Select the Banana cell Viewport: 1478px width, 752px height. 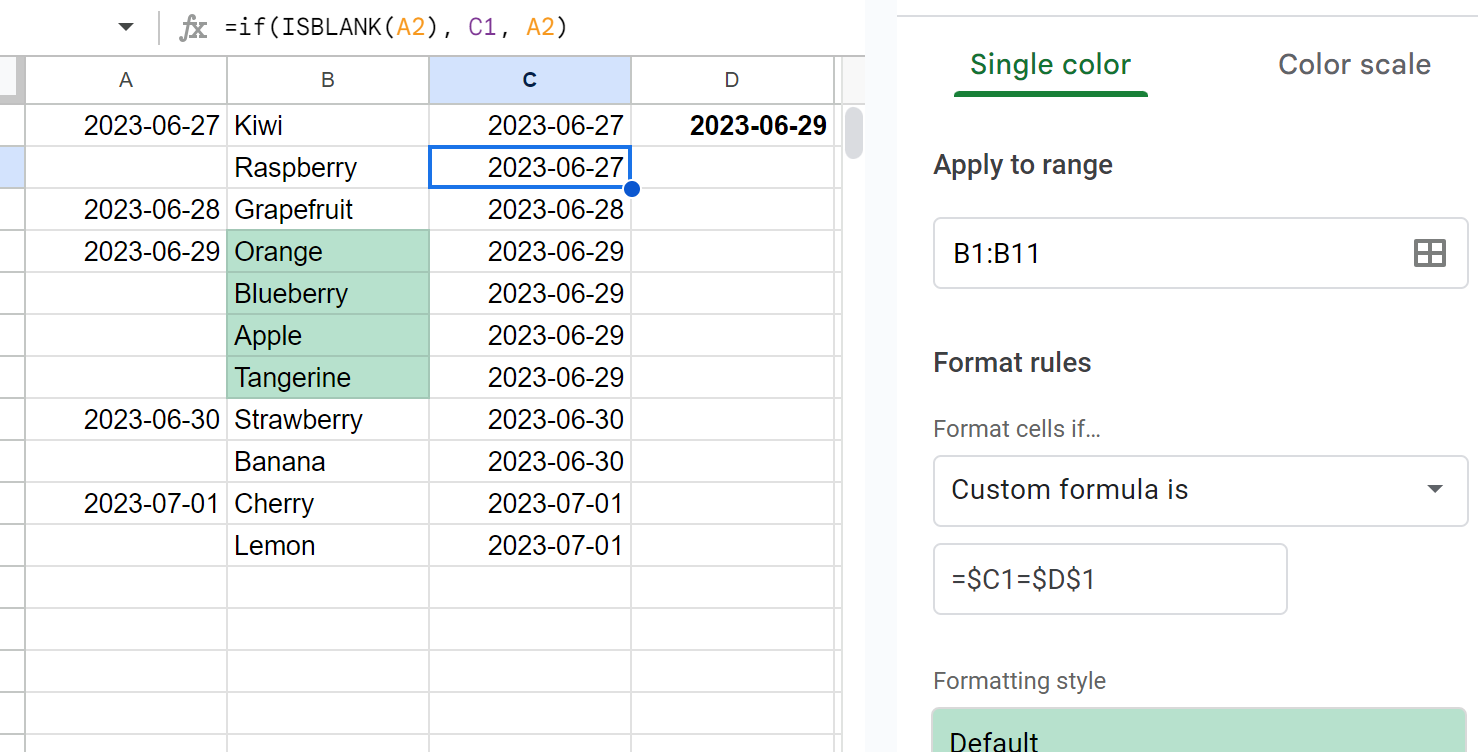[x=328, y=461]
